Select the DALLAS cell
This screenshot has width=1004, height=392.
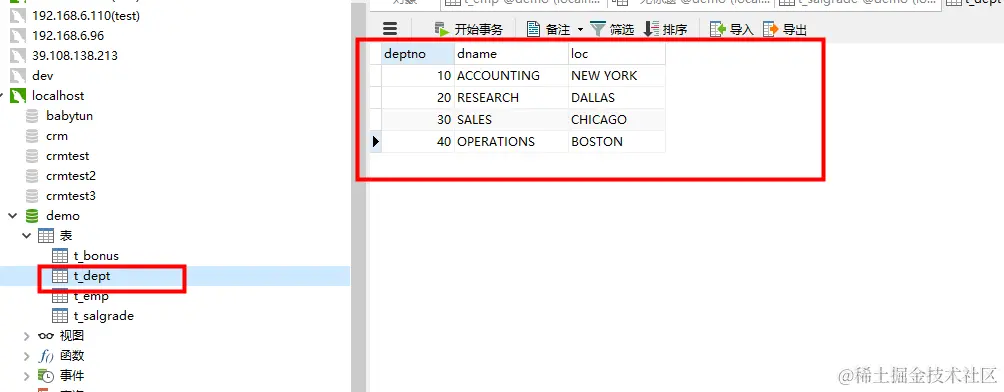[x=617, y=97]
